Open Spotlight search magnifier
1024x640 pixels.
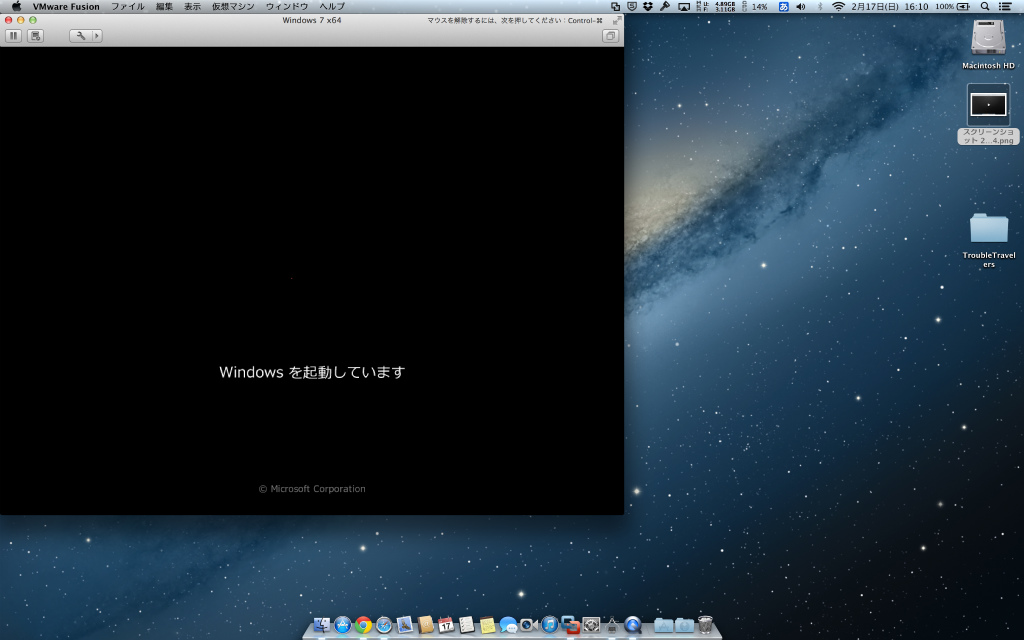coord(985,7)
